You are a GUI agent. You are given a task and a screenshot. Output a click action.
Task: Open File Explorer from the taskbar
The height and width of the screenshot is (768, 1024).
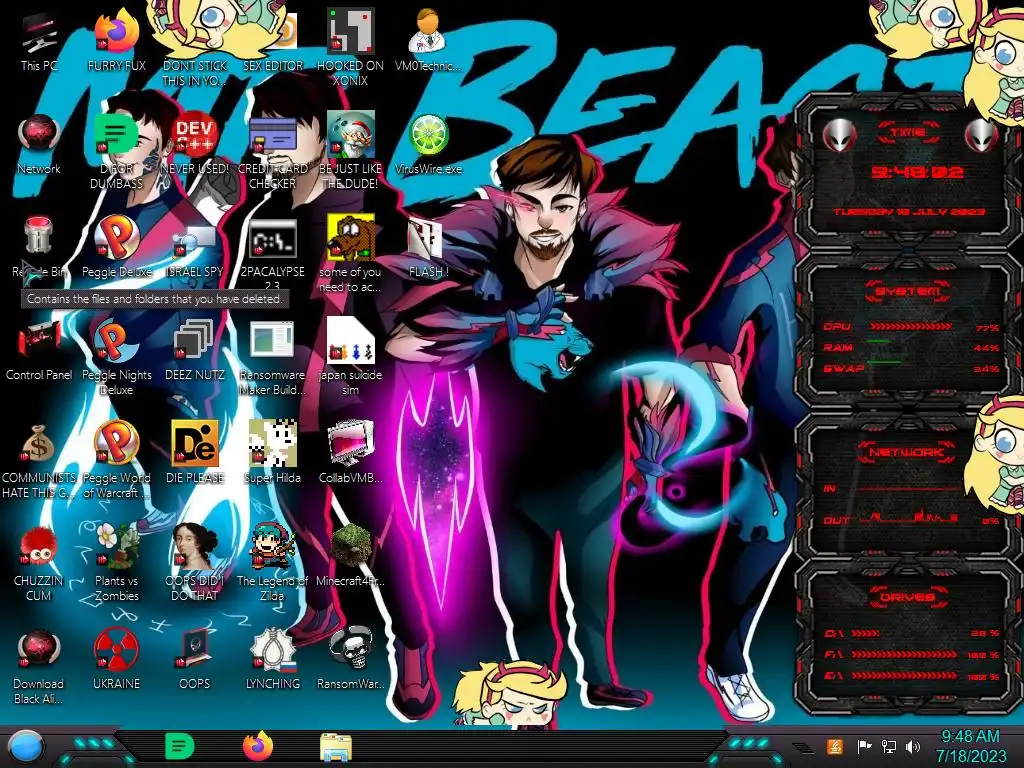336,747
